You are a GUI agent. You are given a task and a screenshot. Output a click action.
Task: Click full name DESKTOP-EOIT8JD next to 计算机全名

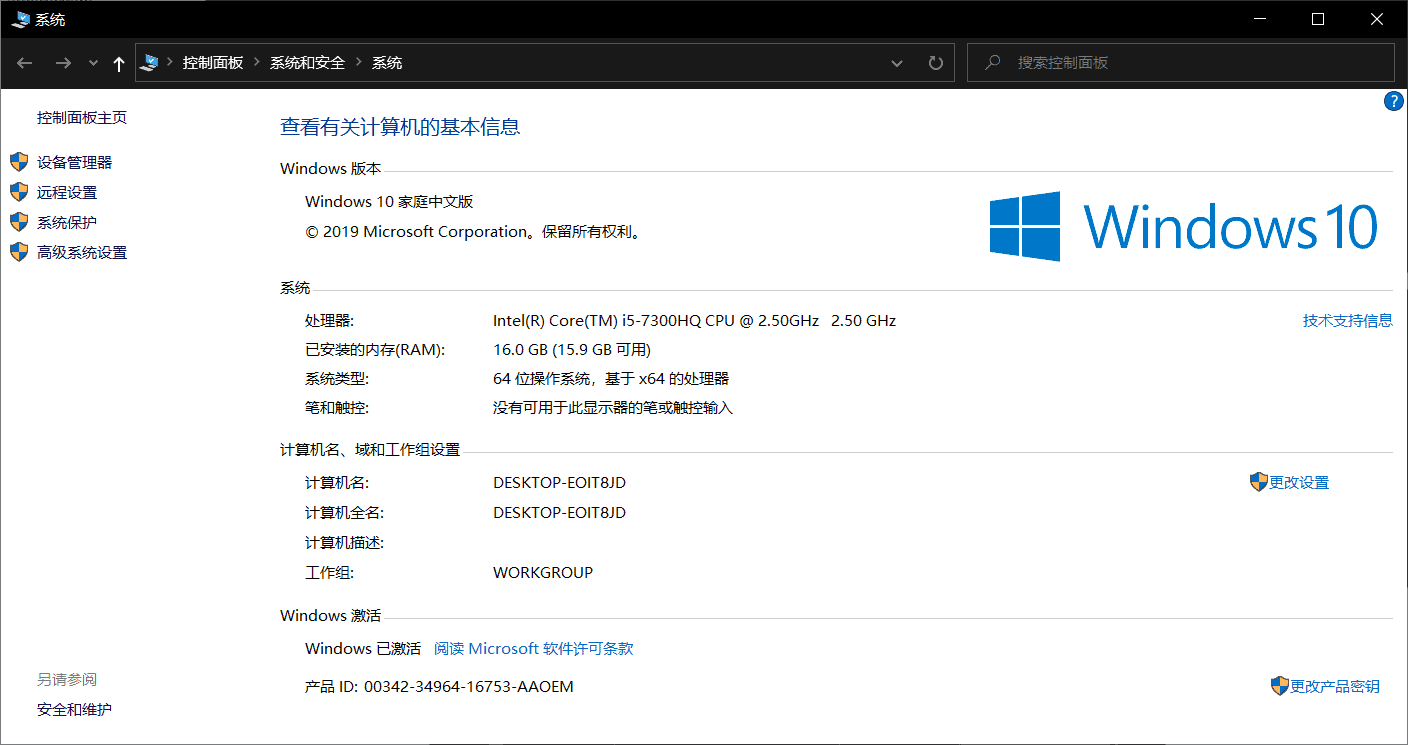coord(560,513)
